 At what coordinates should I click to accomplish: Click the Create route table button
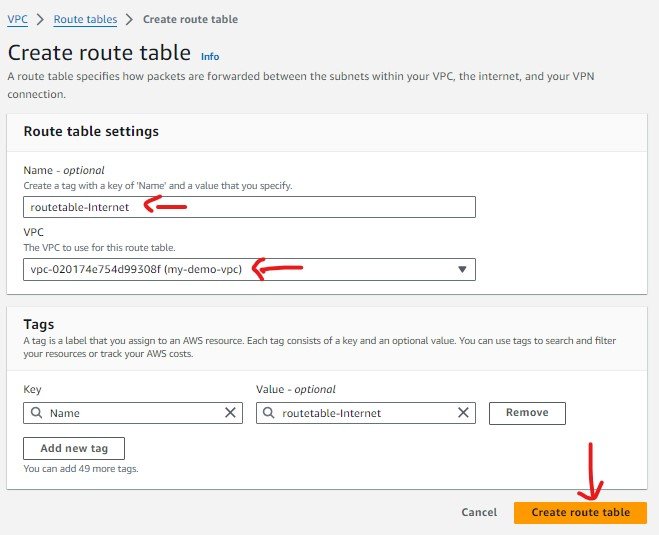pos(580,512)
